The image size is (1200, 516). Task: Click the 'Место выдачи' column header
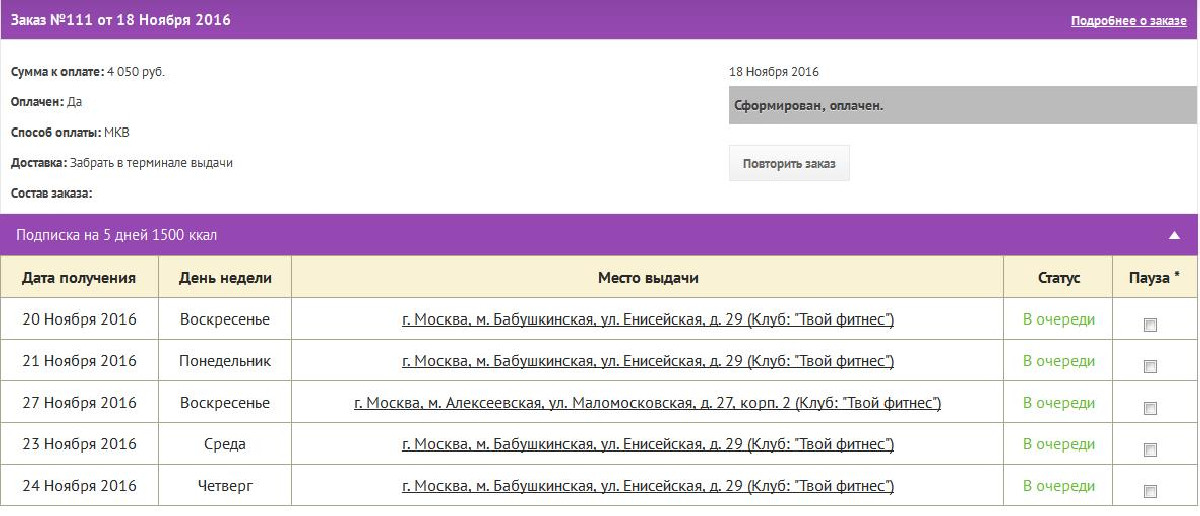click(648, 278)
